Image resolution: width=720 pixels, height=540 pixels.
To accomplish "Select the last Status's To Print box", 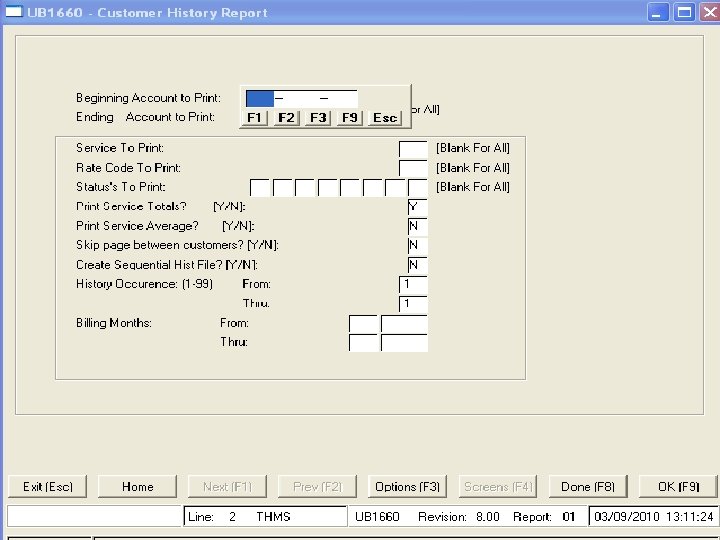I will (x=417, y=188).
